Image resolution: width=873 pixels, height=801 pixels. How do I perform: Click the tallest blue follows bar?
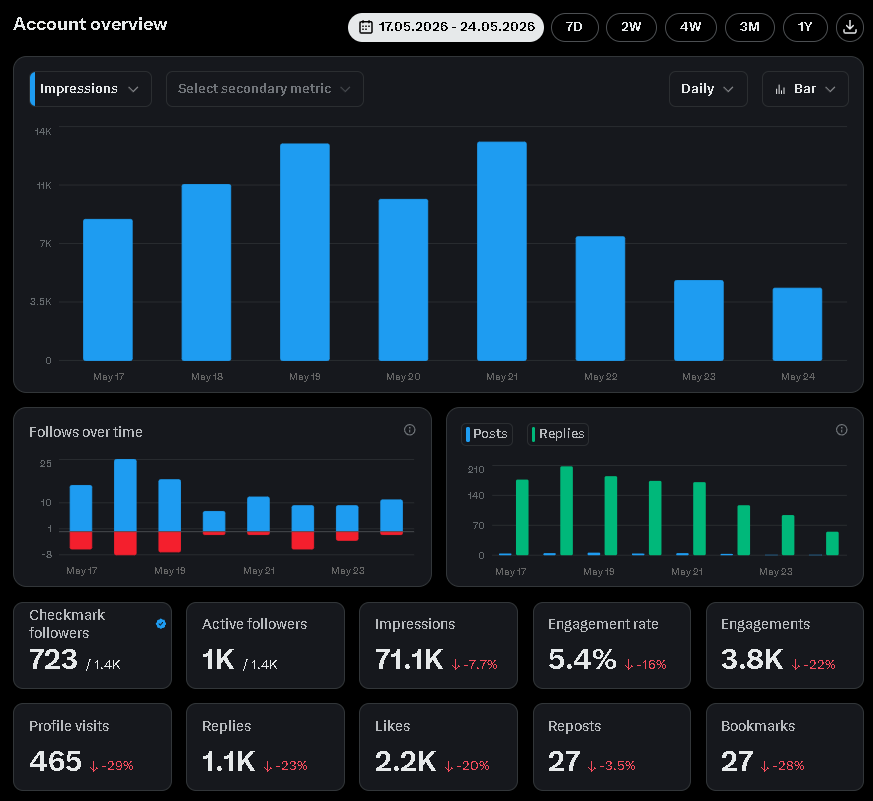pyautogui.click(x=125, y=495)
